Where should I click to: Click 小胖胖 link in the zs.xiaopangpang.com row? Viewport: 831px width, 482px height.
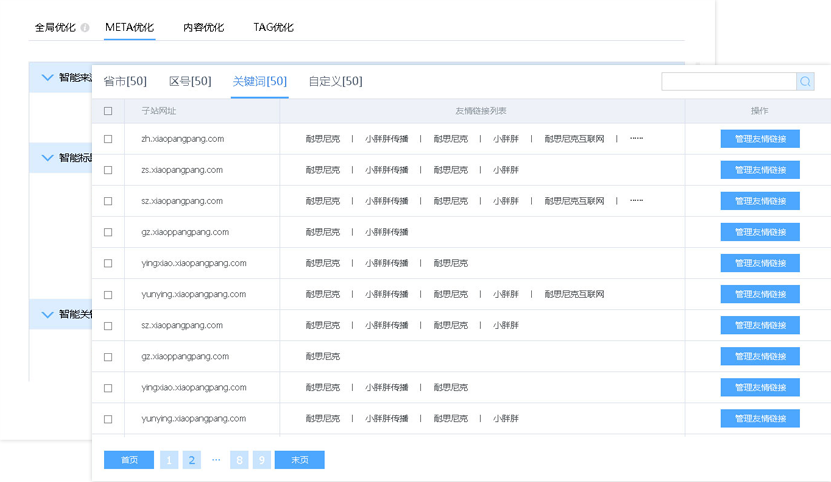click(506, 170)
